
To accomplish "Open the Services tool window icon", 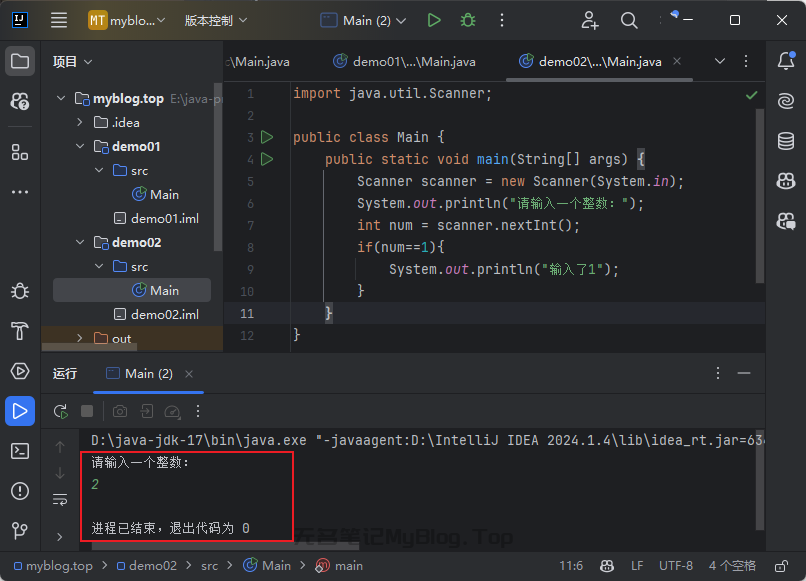I will tap(20, 371).
